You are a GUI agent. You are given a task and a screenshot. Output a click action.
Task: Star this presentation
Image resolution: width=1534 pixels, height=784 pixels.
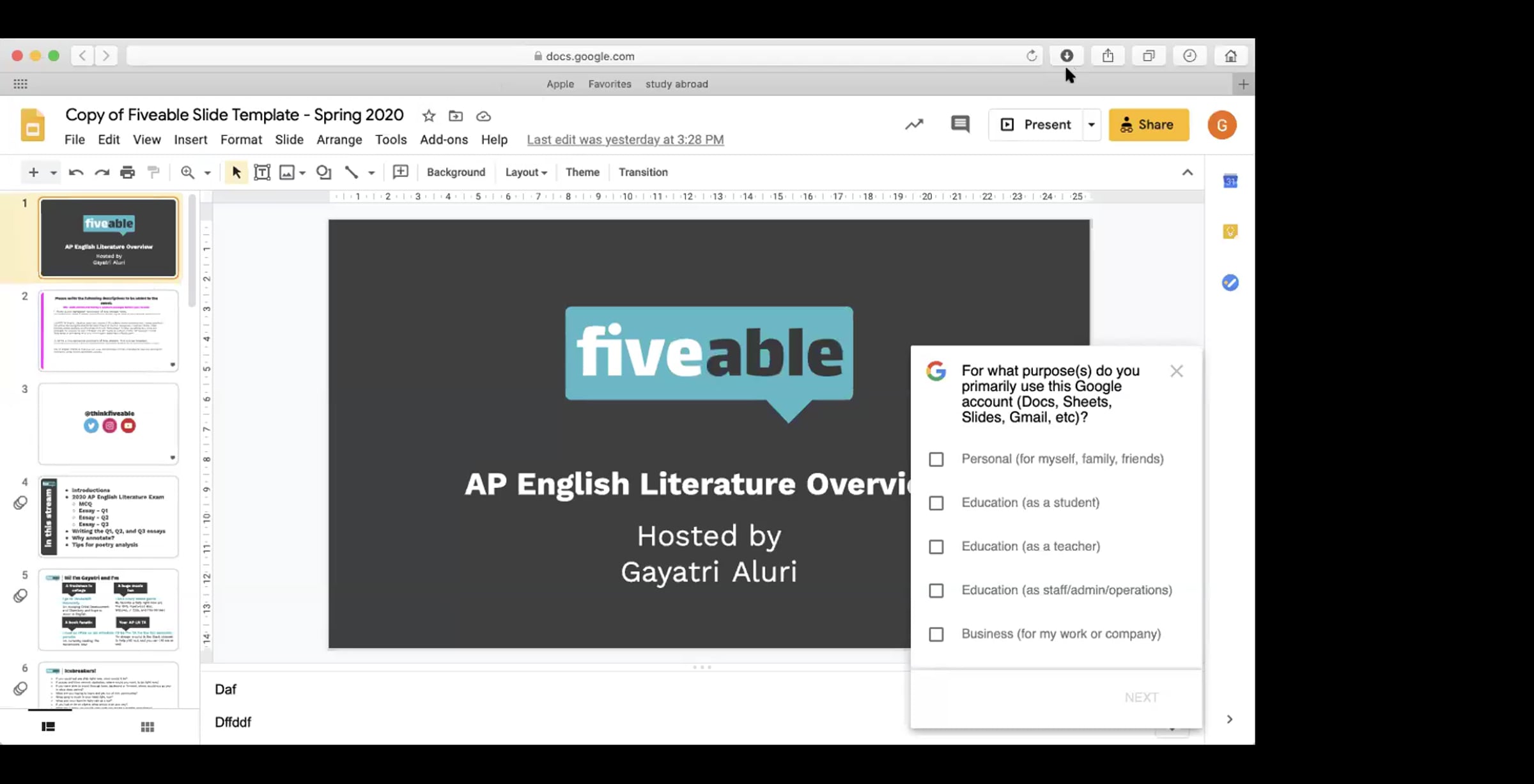click(429, 116)
